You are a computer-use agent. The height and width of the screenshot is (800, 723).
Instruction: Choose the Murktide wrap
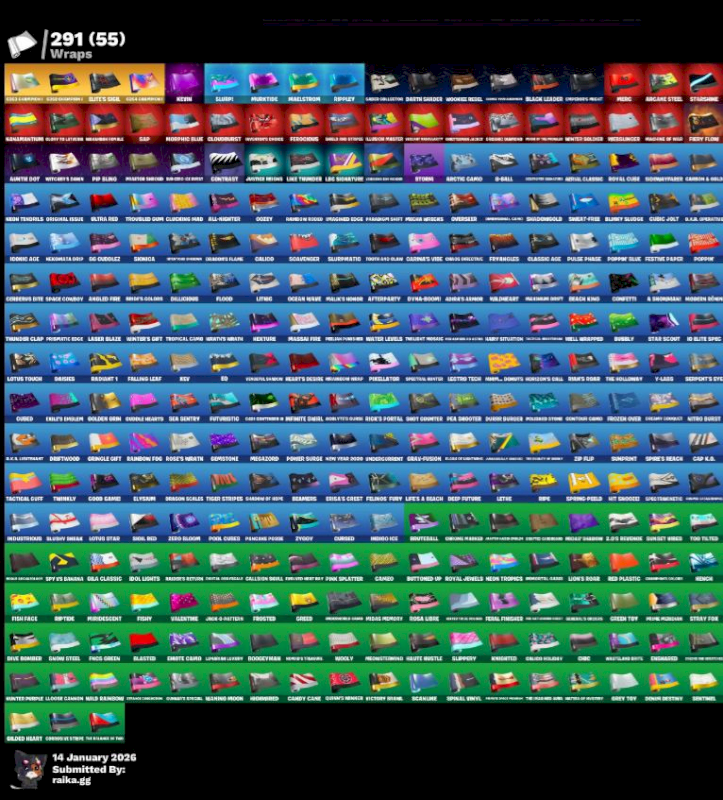click(264, 83)
